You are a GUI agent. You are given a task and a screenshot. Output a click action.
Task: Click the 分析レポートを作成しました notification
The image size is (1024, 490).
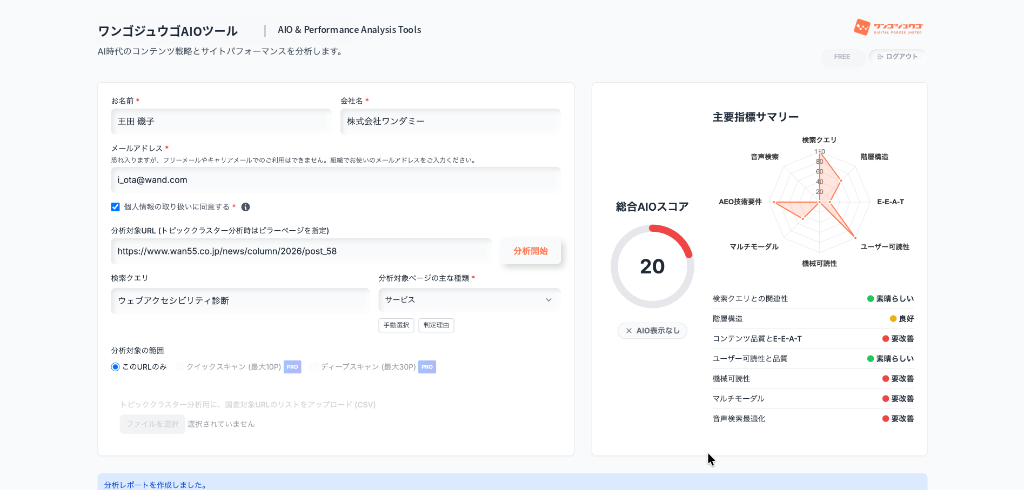(512, 482)
